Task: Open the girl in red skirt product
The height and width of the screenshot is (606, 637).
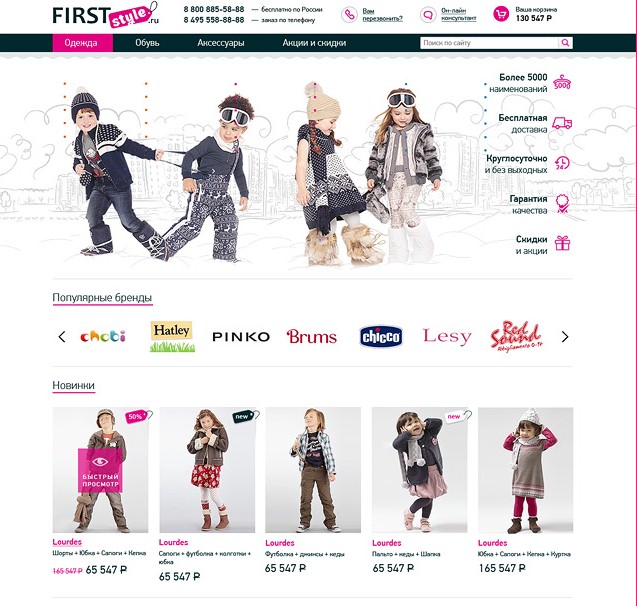Action: point(207,470)
